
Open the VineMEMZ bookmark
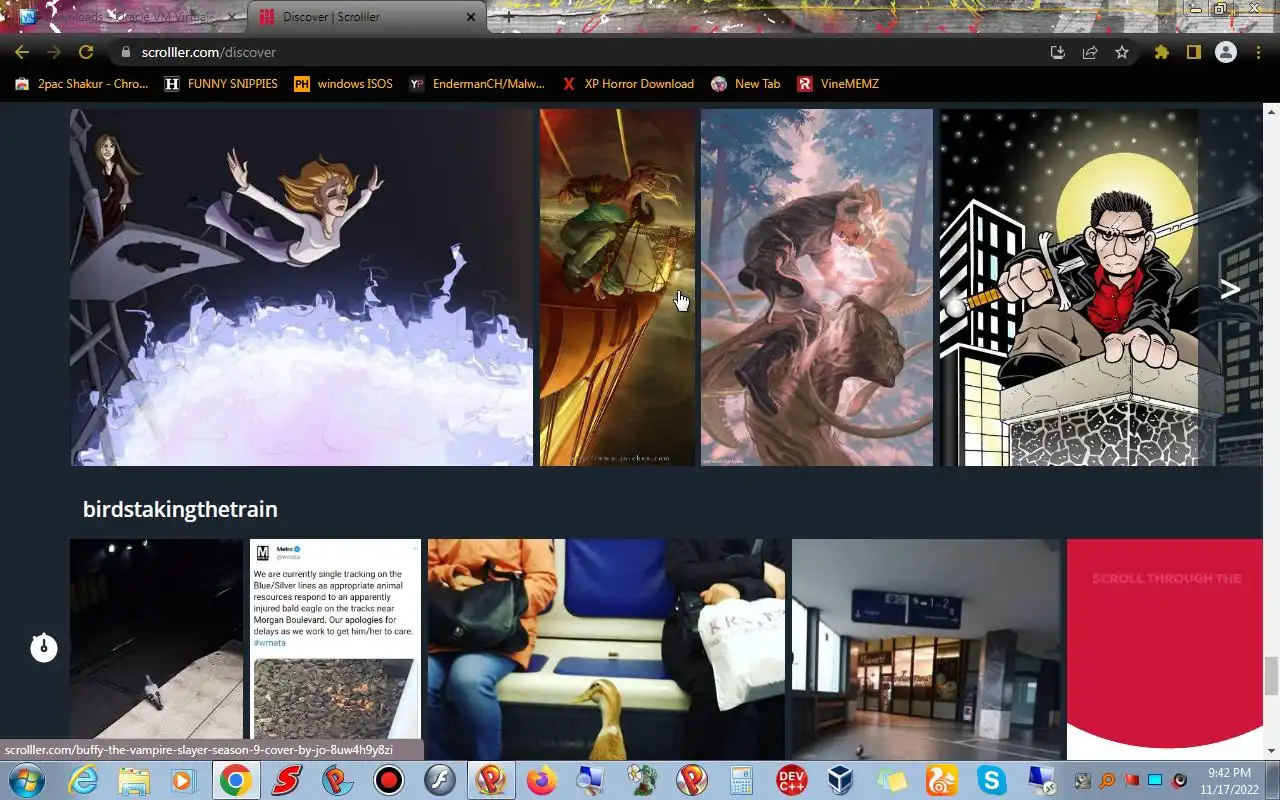838,84
